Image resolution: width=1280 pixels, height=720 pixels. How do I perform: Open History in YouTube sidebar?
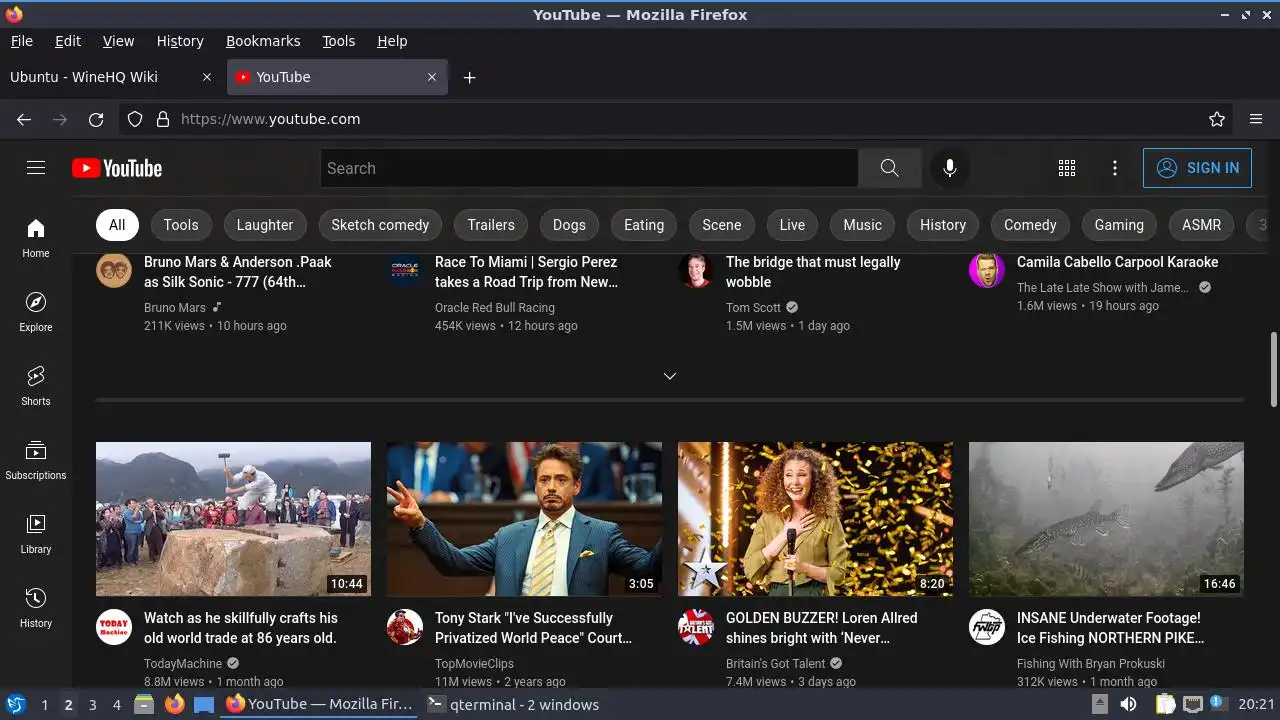(x=36, y=608)
